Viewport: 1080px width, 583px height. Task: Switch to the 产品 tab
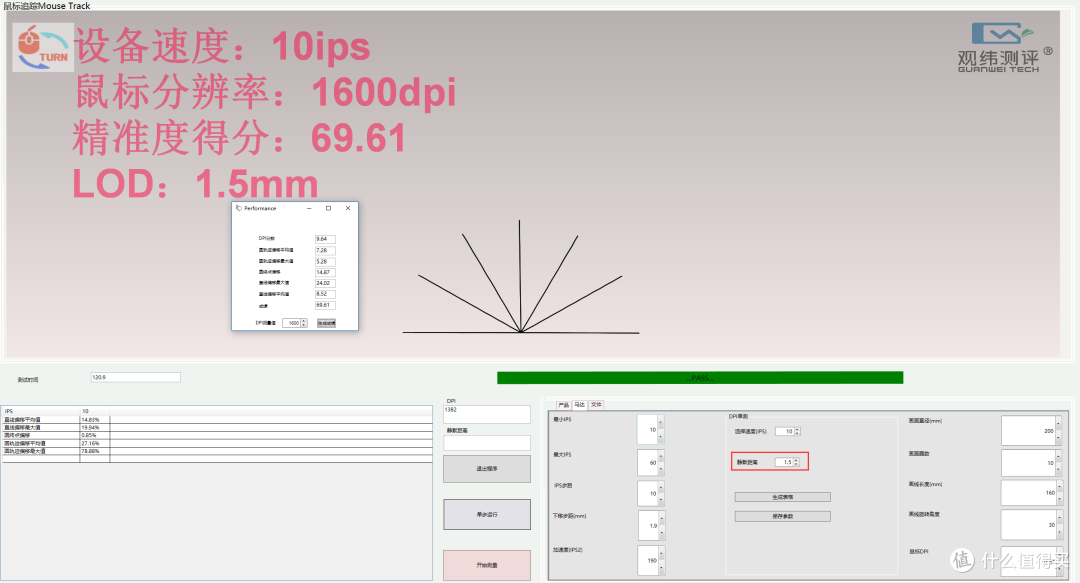(564, 405)
